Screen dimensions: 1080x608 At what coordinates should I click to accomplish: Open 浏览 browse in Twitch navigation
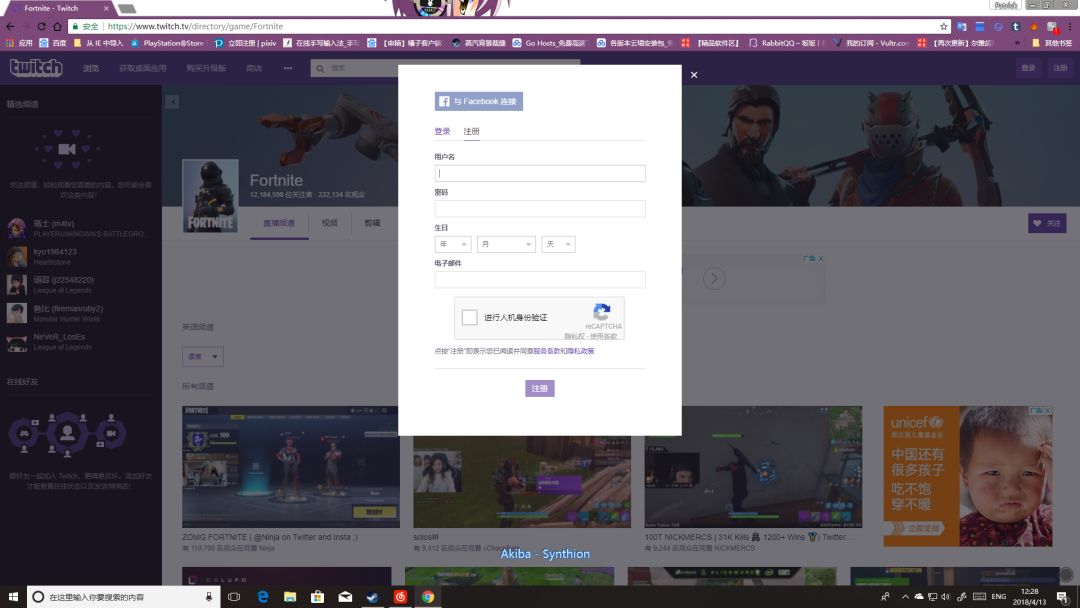pos(91,68)
